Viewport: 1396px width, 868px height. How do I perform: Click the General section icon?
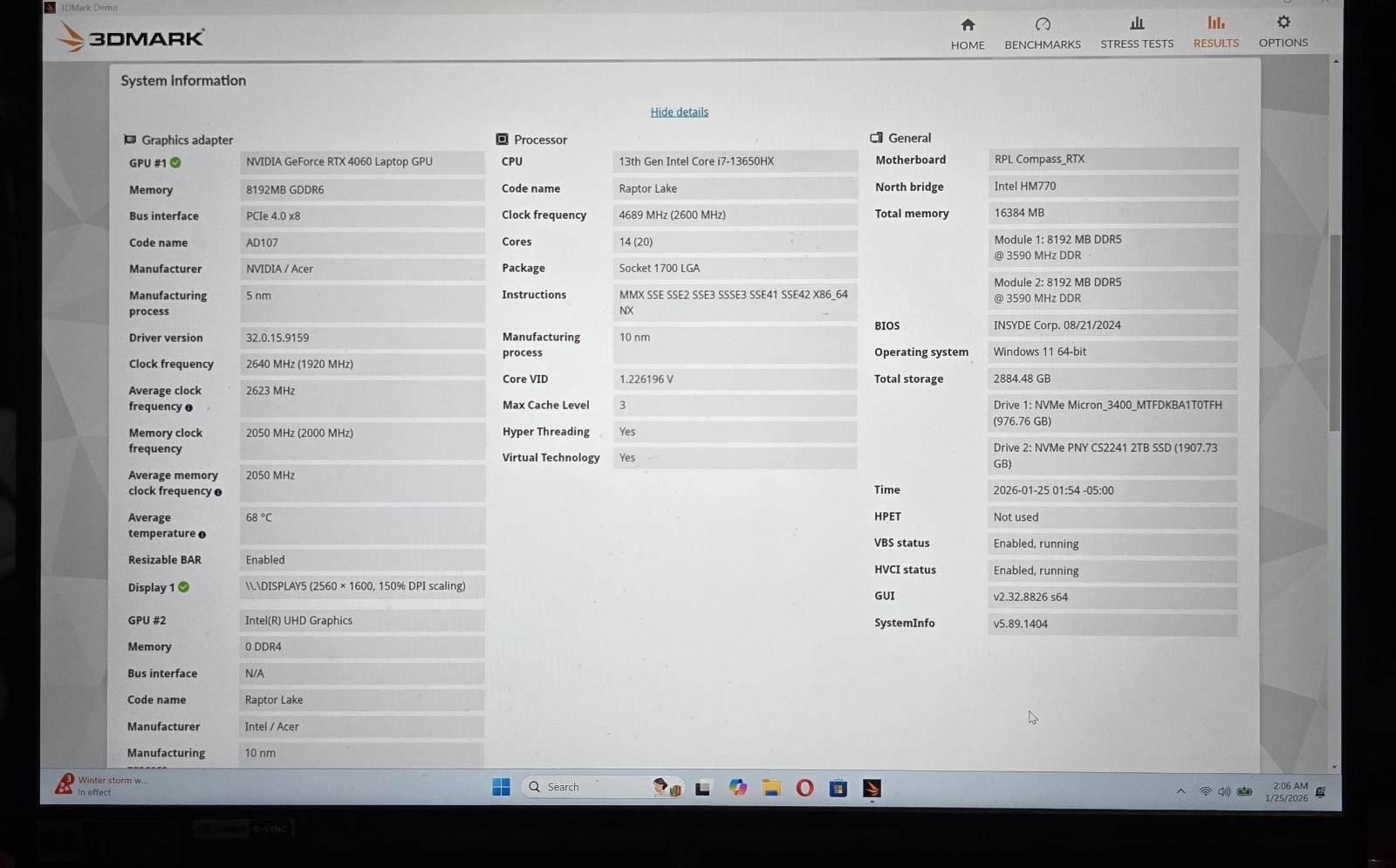click(876, 138)
